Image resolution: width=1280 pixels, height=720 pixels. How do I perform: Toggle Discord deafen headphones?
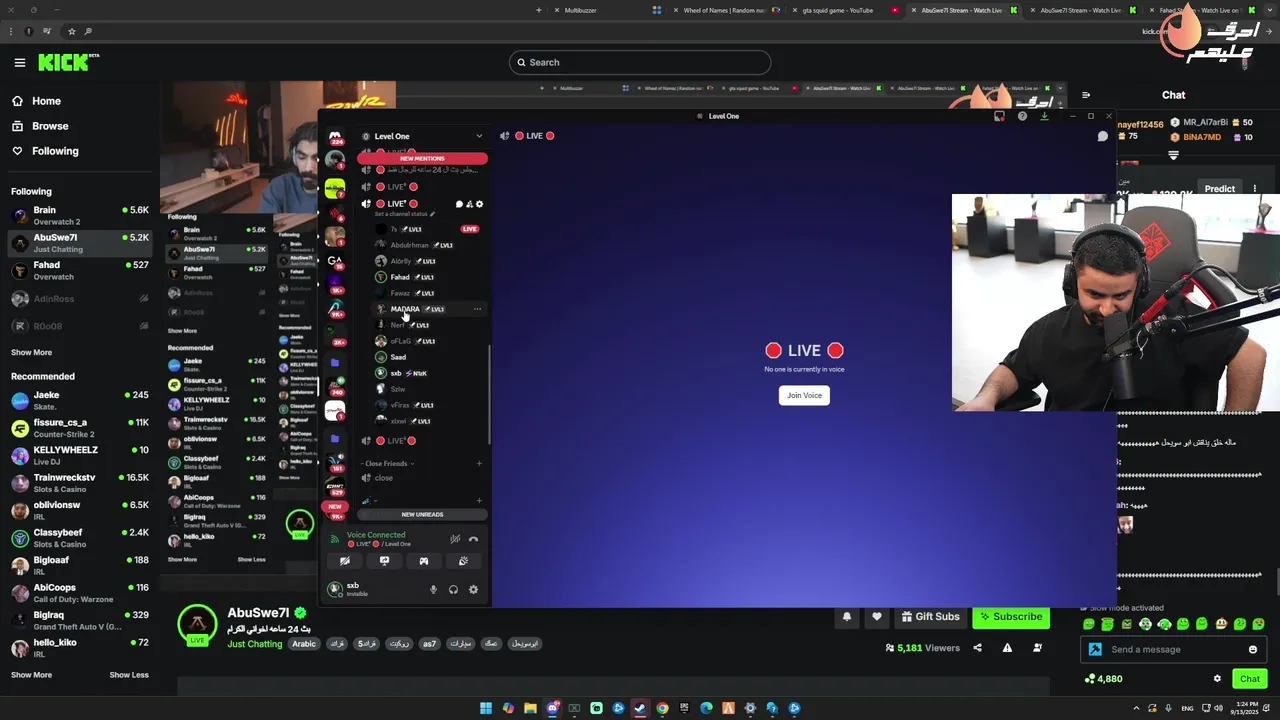pyautogui.click(x=453, y=590)
